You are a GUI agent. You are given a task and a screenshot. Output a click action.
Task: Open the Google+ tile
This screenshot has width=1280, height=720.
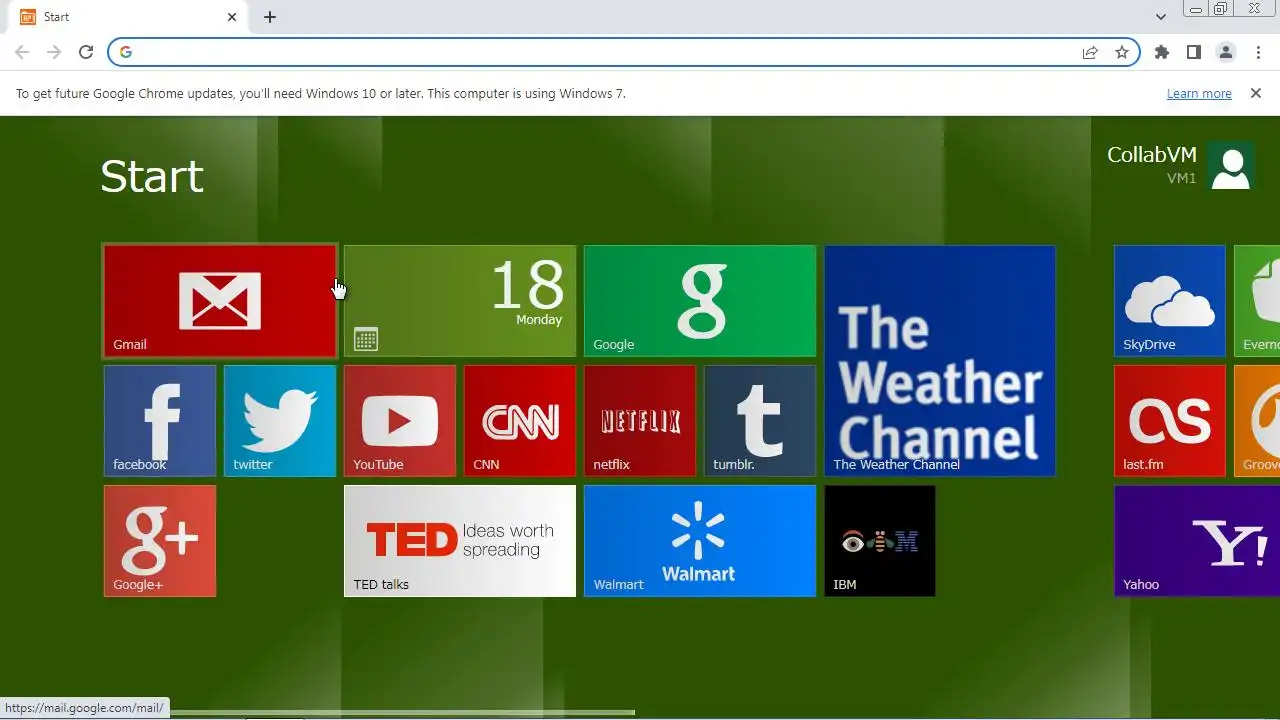[160, 541]
